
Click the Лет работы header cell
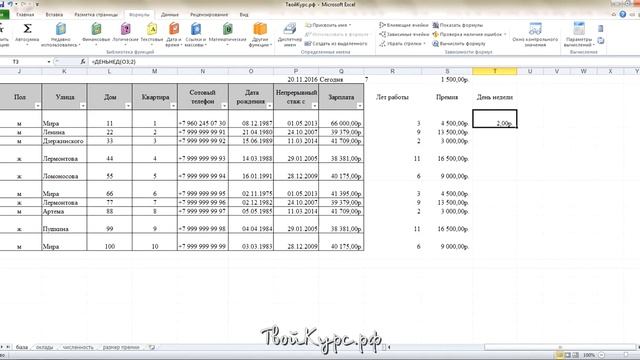(392, 97)
